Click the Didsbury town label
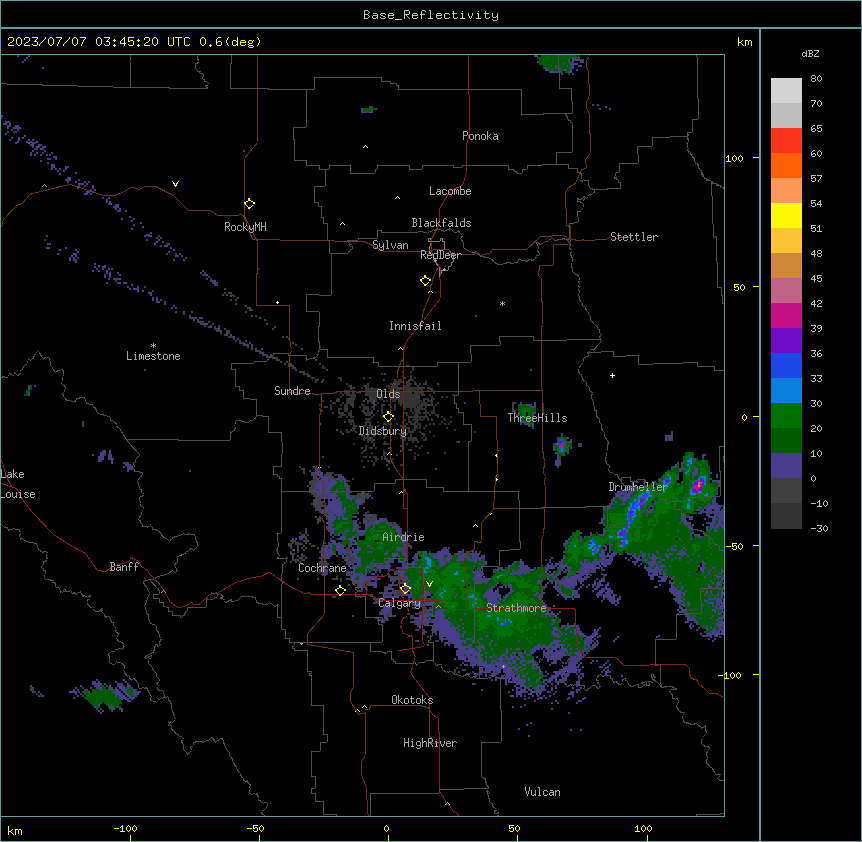 383,431
